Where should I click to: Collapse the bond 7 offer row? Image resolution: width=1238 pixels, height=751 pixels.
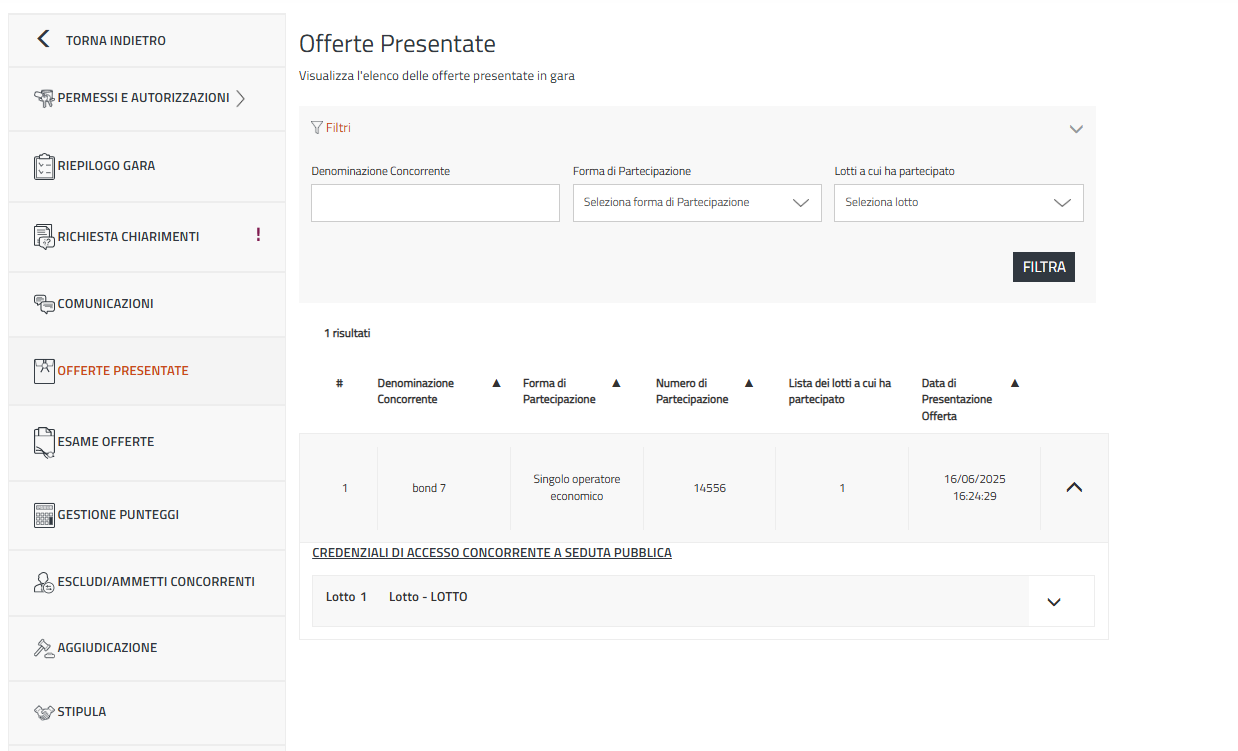(1074, 488)
